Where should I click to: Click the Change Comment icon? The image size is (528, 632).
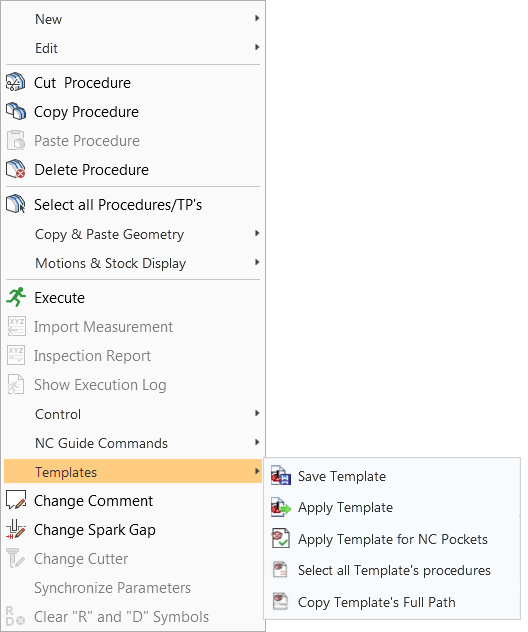pos(16,501)
